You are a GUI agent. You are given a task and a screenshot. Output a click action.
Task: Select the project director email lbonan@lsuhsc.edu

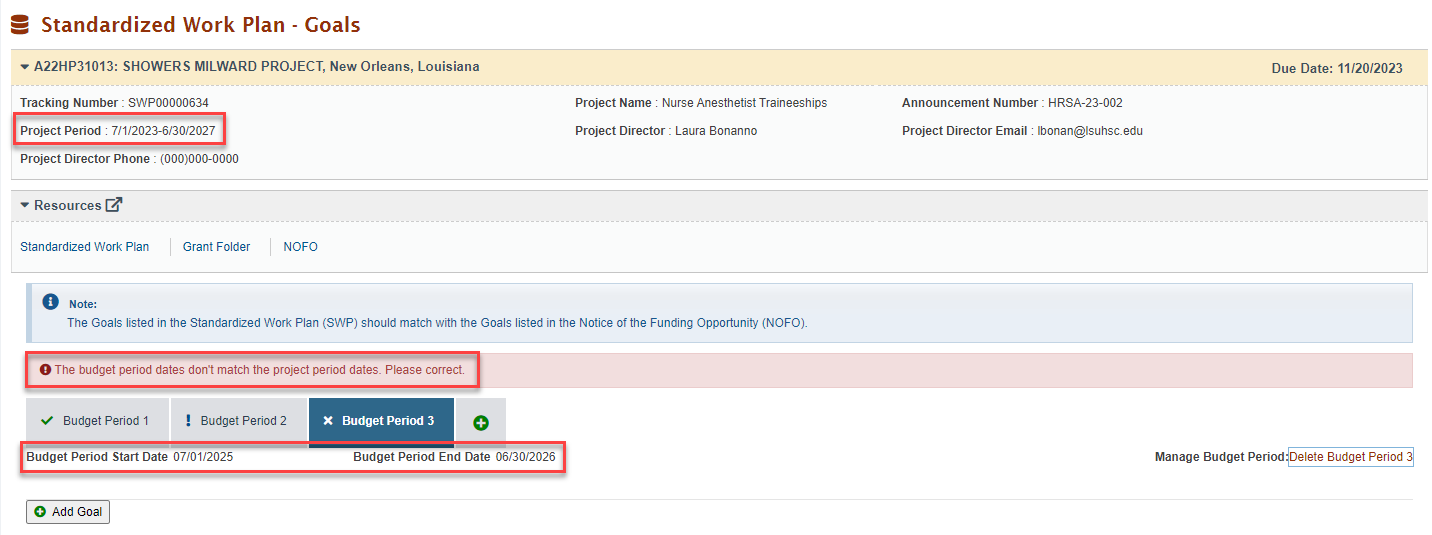[x=1090, y=131]
